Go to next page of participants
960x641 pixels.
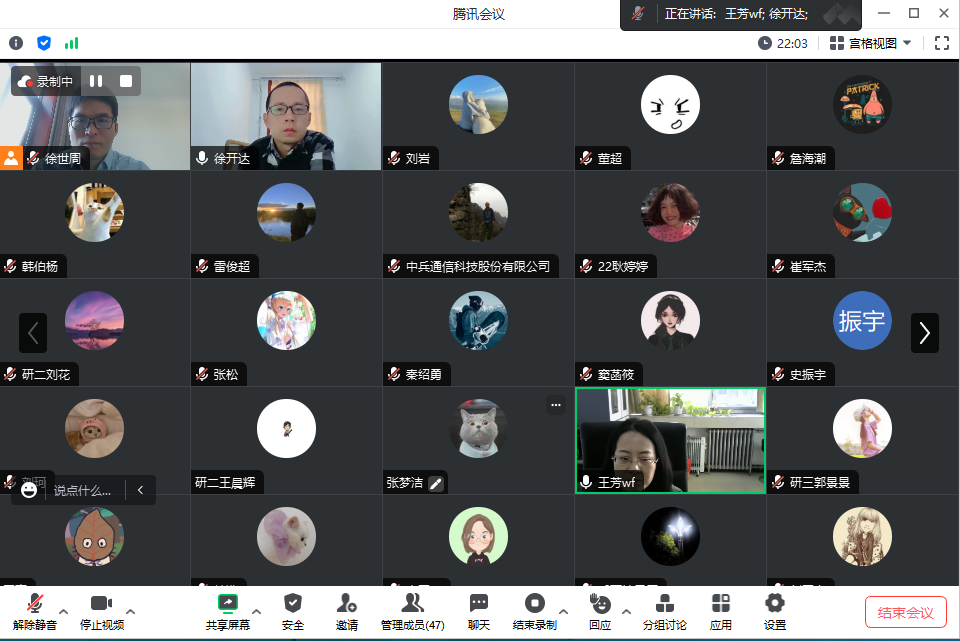point(924,333)
